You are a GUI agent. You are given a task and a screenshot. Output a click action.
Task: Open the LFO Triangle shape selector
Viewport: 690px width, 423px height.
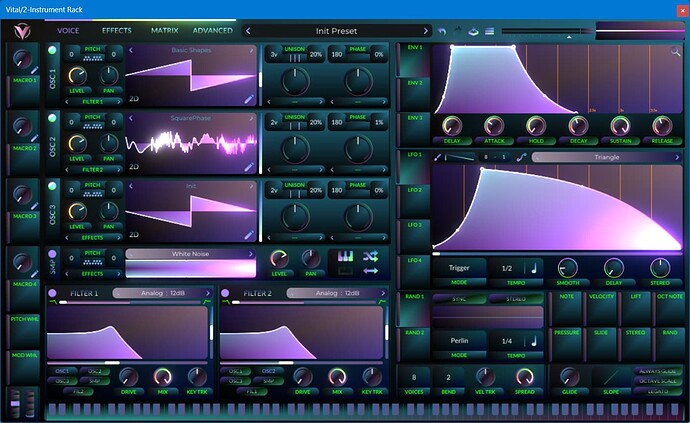[x=607, y=157]
